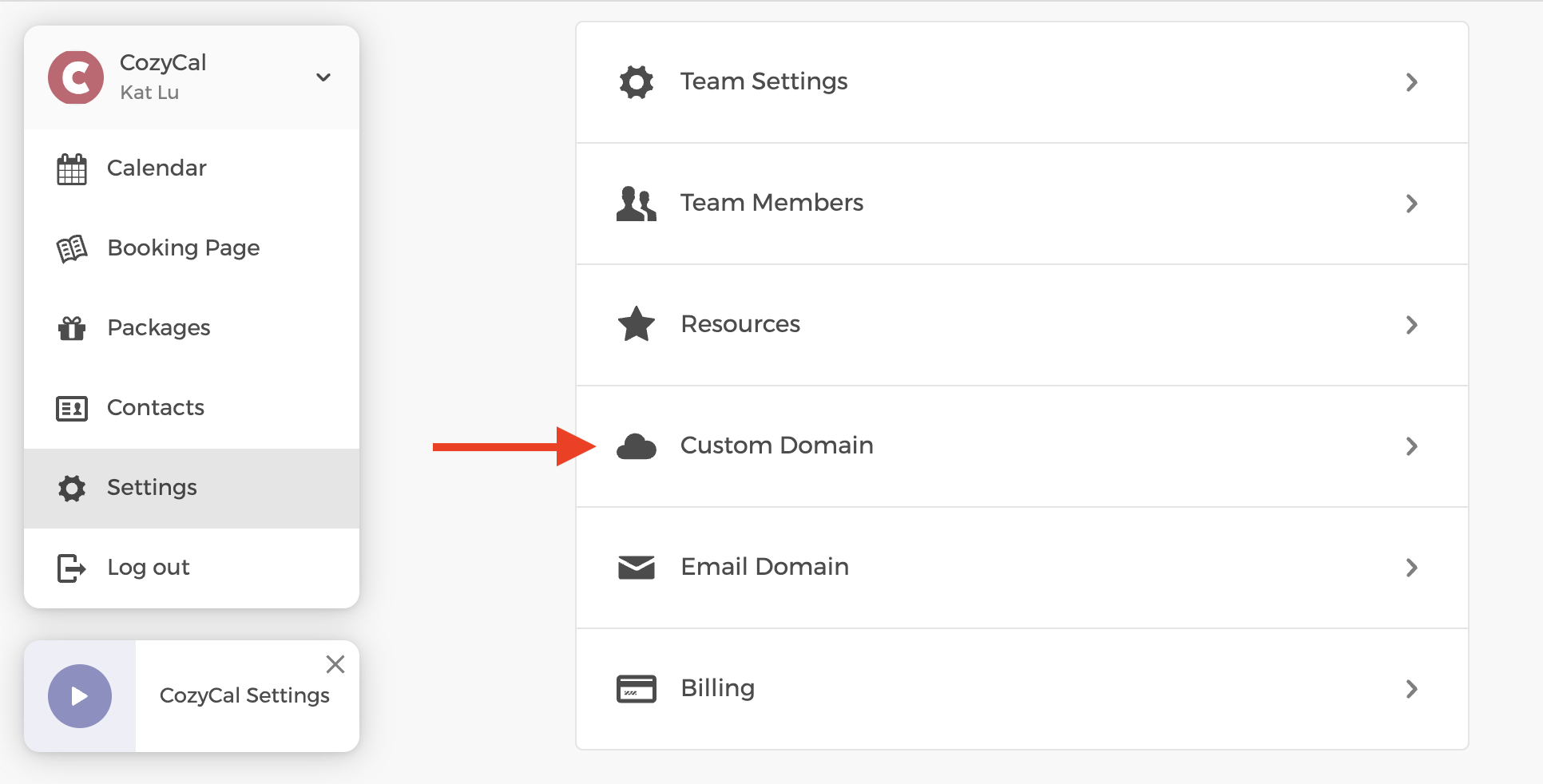
Task: Click the Billing credit card icon
Action: click(637, 689)
